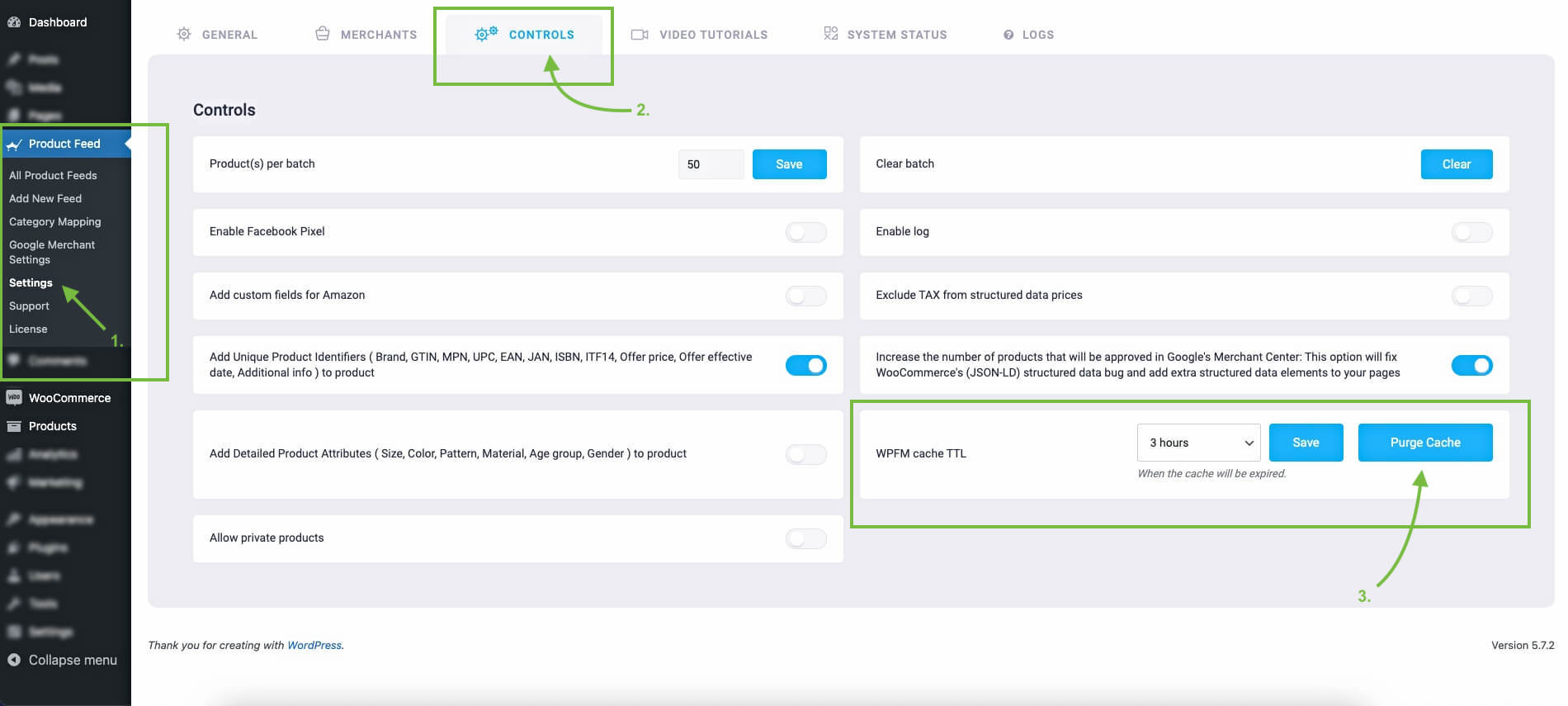
Task: Click the question mark icon beside Logs
Action: [1008, 35]
